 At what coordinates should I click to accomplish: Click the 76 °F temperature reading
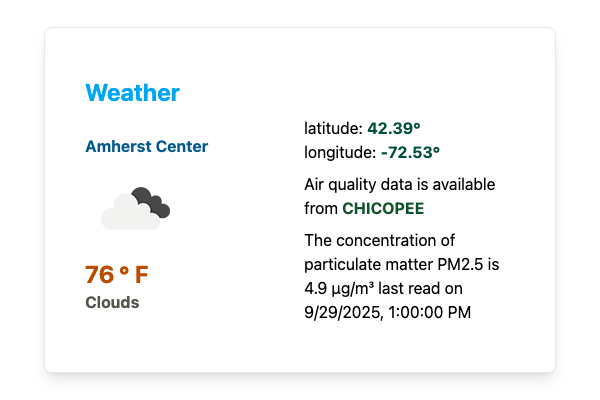(x=116, y=275)
